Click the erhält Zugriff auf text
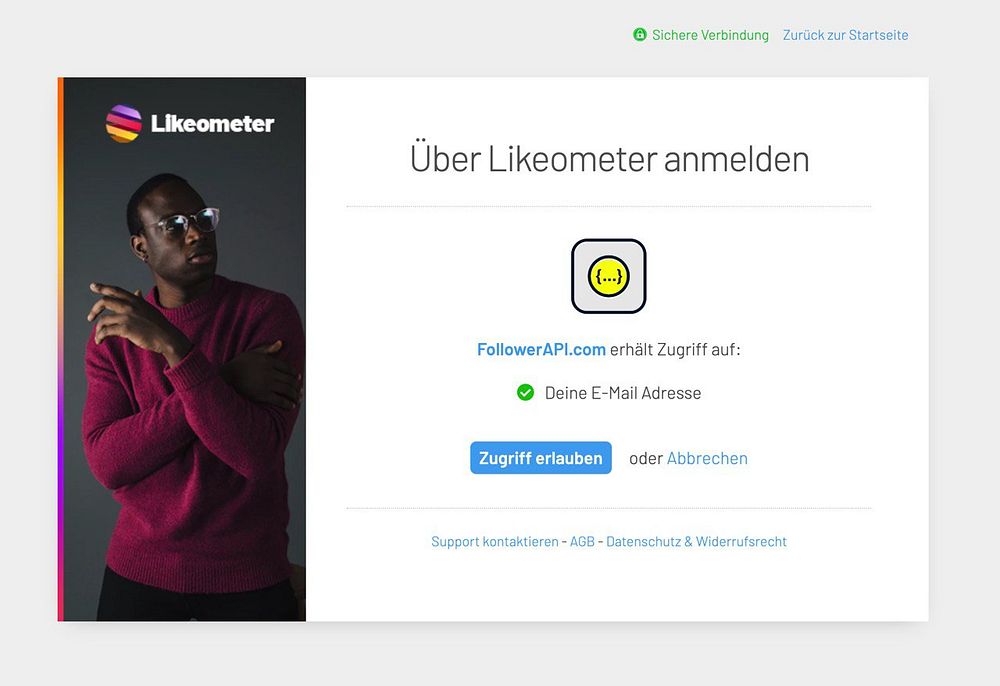 (x=675, y=349)
